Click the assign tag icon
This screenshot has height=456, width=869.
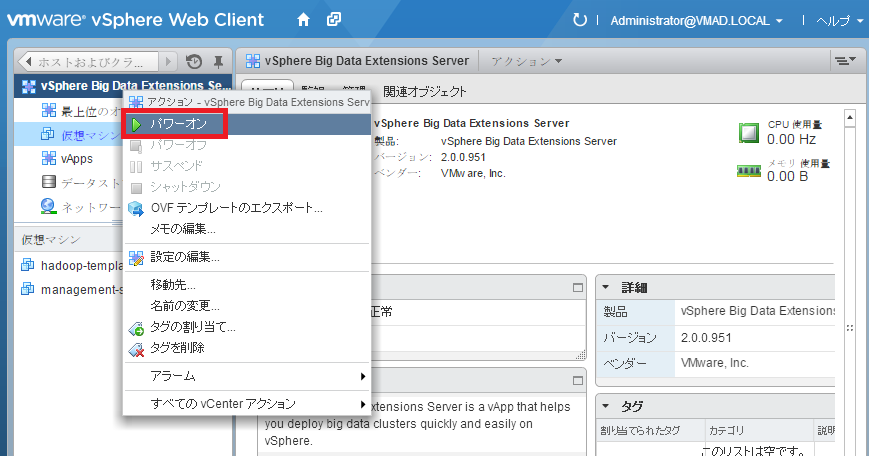point(136,329)
